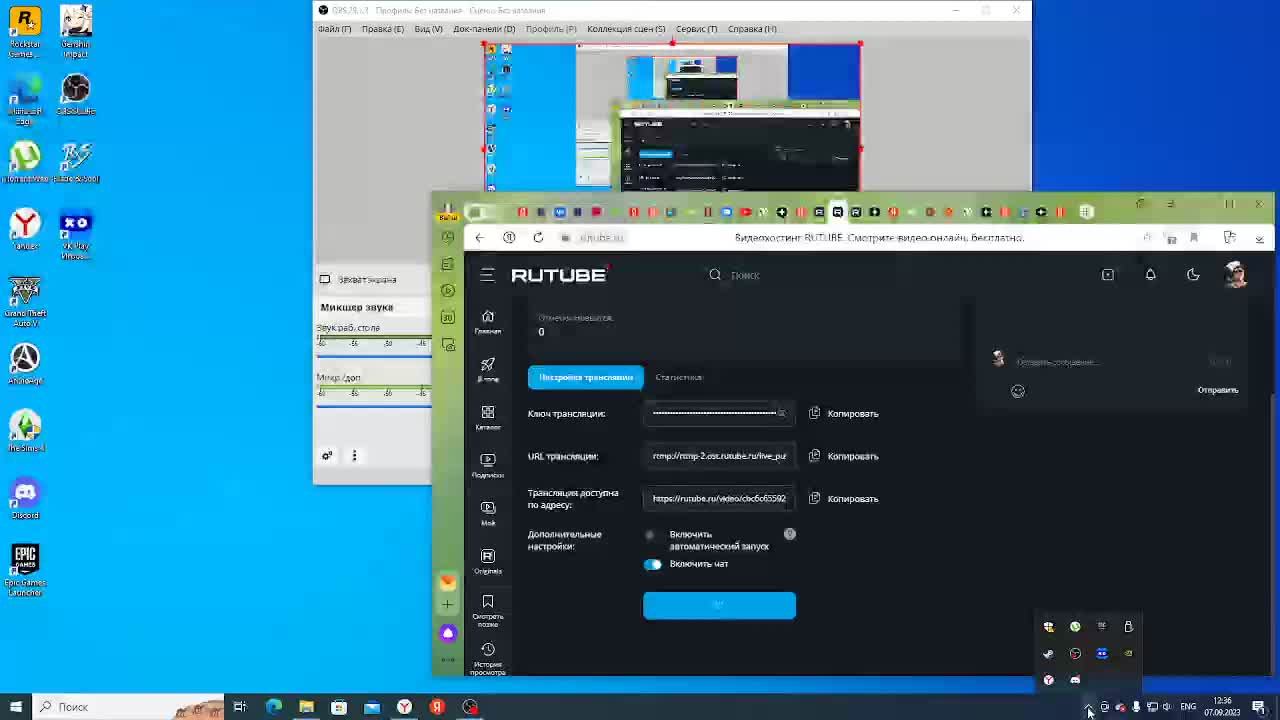This screenshot has height=720, width=1280.
Task: Click the browser back arrow
Action: pyautogui.click(x=479, y=238)
